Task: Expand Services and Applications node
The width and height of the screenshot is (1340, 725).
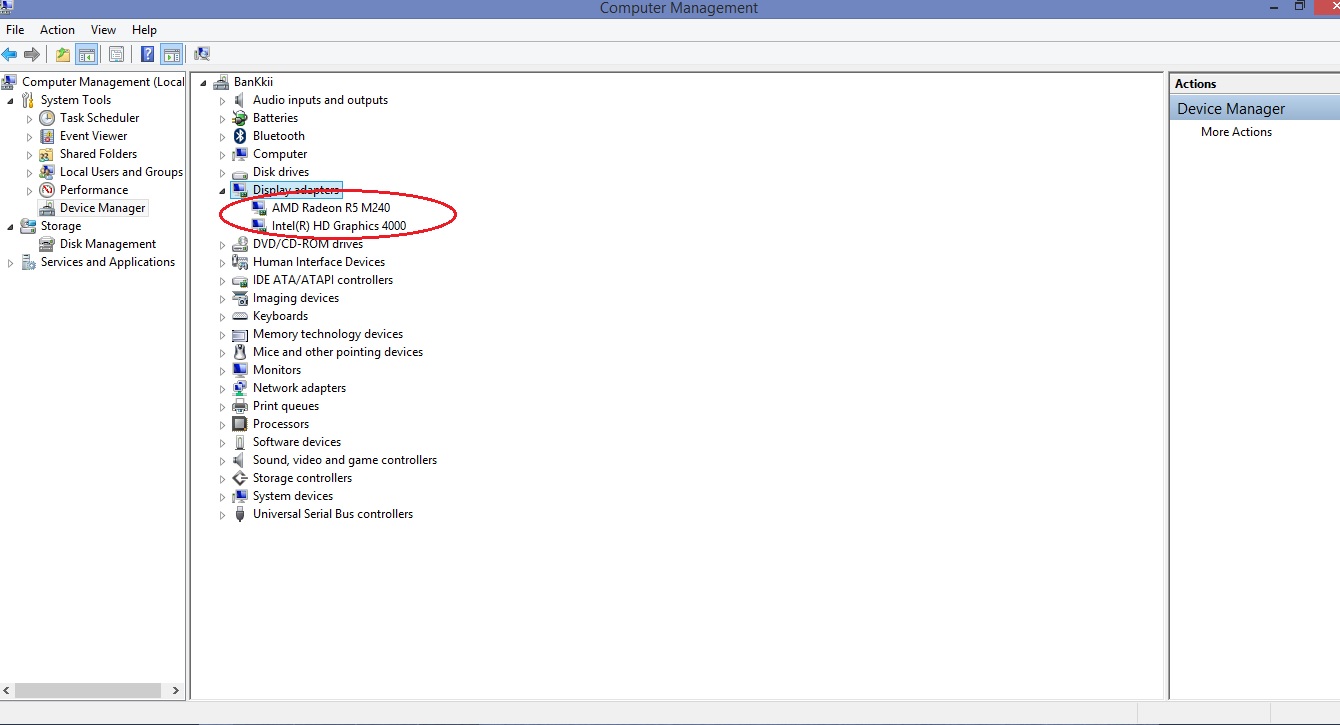Action: (11, 262)
